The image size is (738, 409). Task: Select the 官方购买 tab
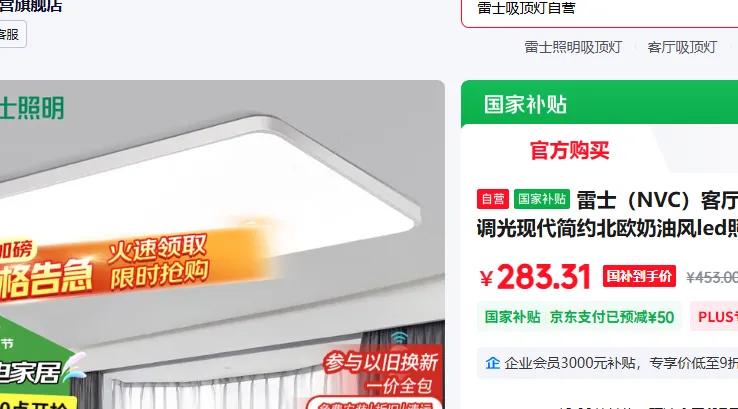click(570, 151)
